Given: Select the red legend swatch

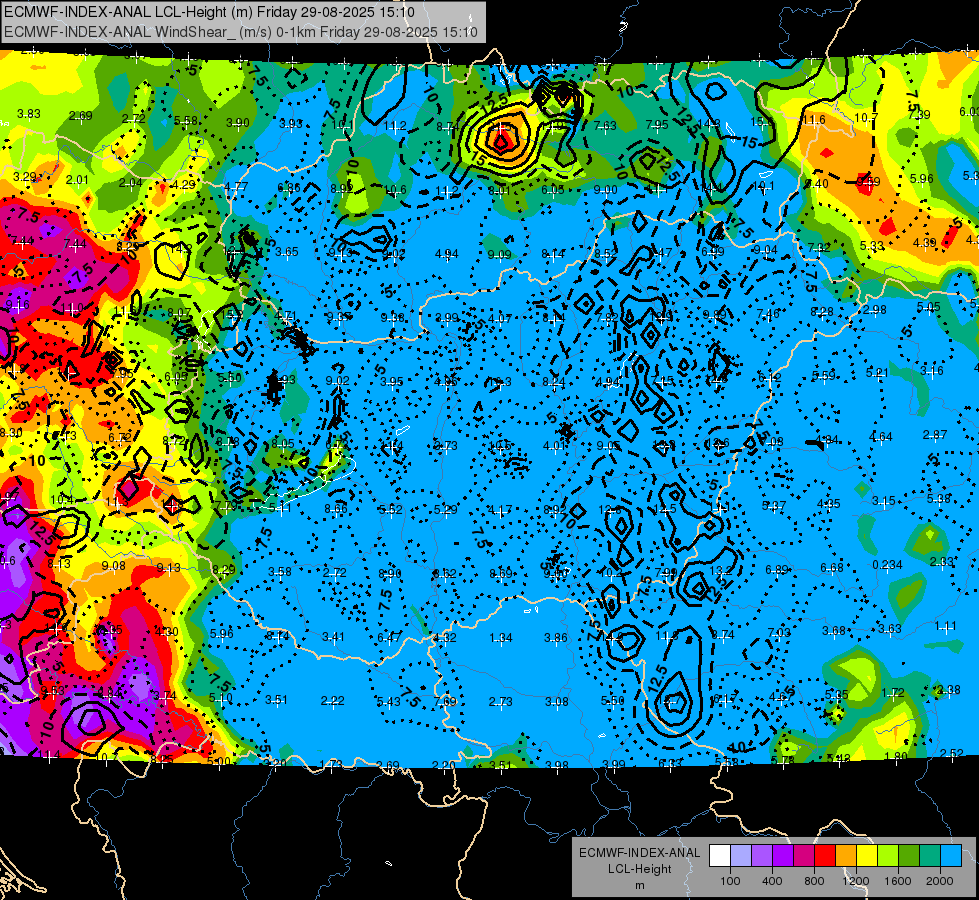Looking at the screenshot, I should pos(825,856).
